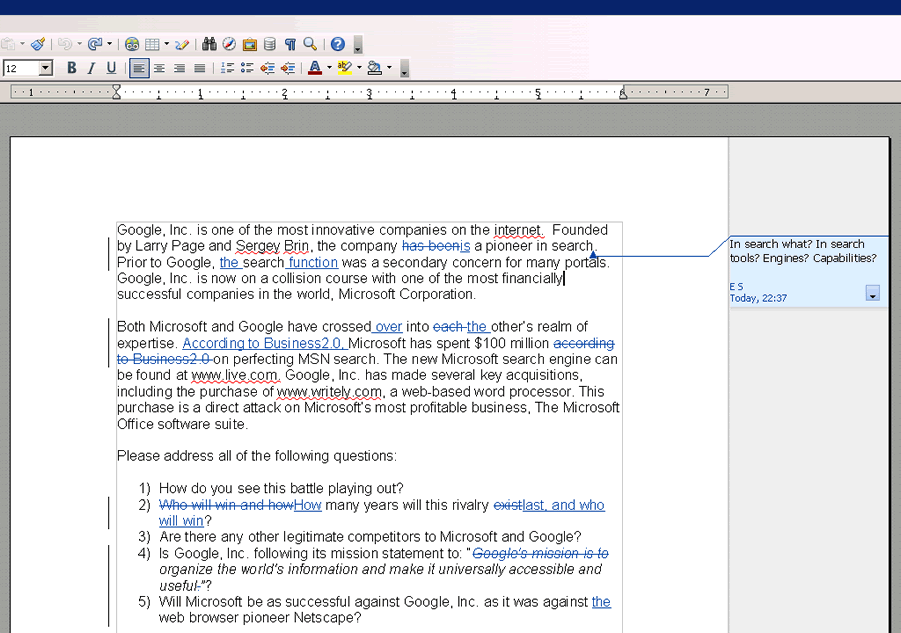Toggle Align Left button
Viewport: 901px width, 633px height.
pyautogui.click(x=139, y=68)
